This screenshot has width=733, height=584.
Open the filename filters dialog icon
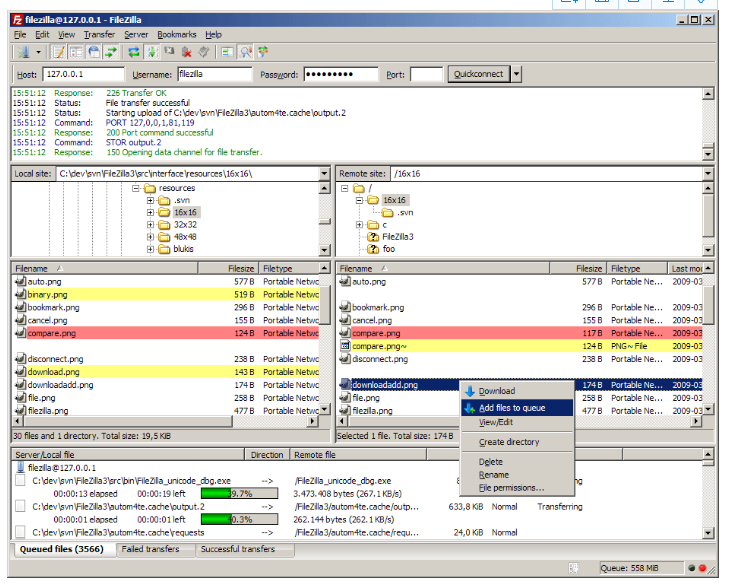pyautogui.click(x=227, y=52)
